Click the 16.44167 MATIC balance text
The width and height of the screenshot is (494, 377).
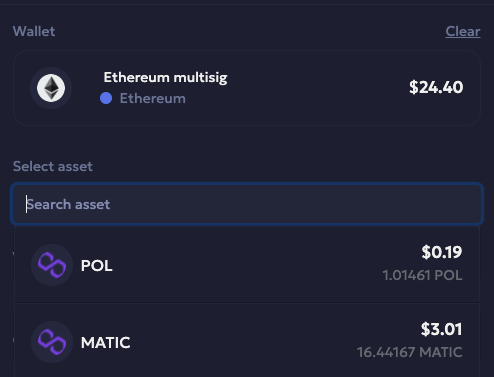[x=410, y=352]
